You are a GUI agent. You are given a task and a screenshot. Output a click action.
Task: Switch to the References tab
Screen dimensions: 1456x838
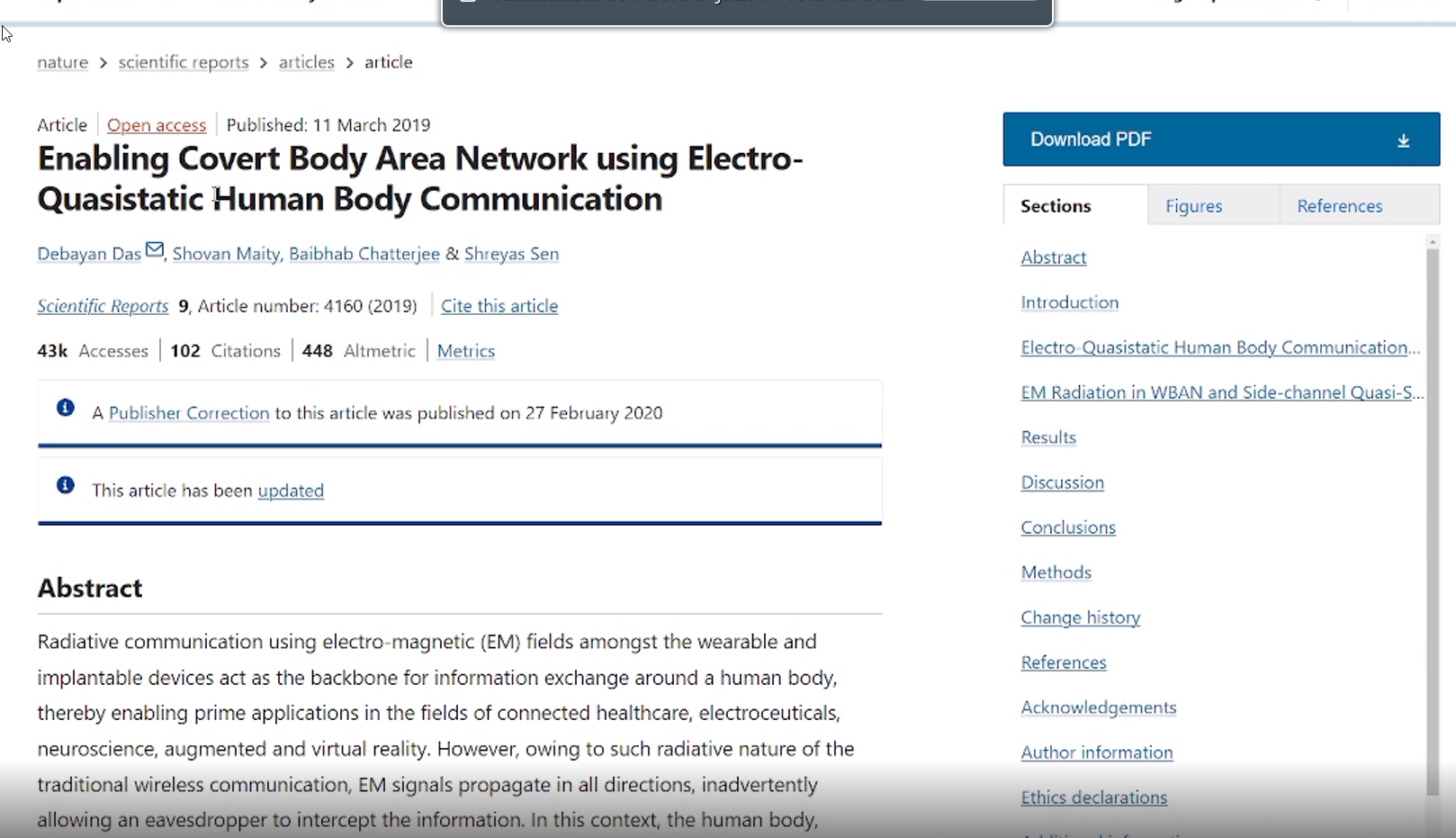pyautogui.click(x=1339, y=206)
